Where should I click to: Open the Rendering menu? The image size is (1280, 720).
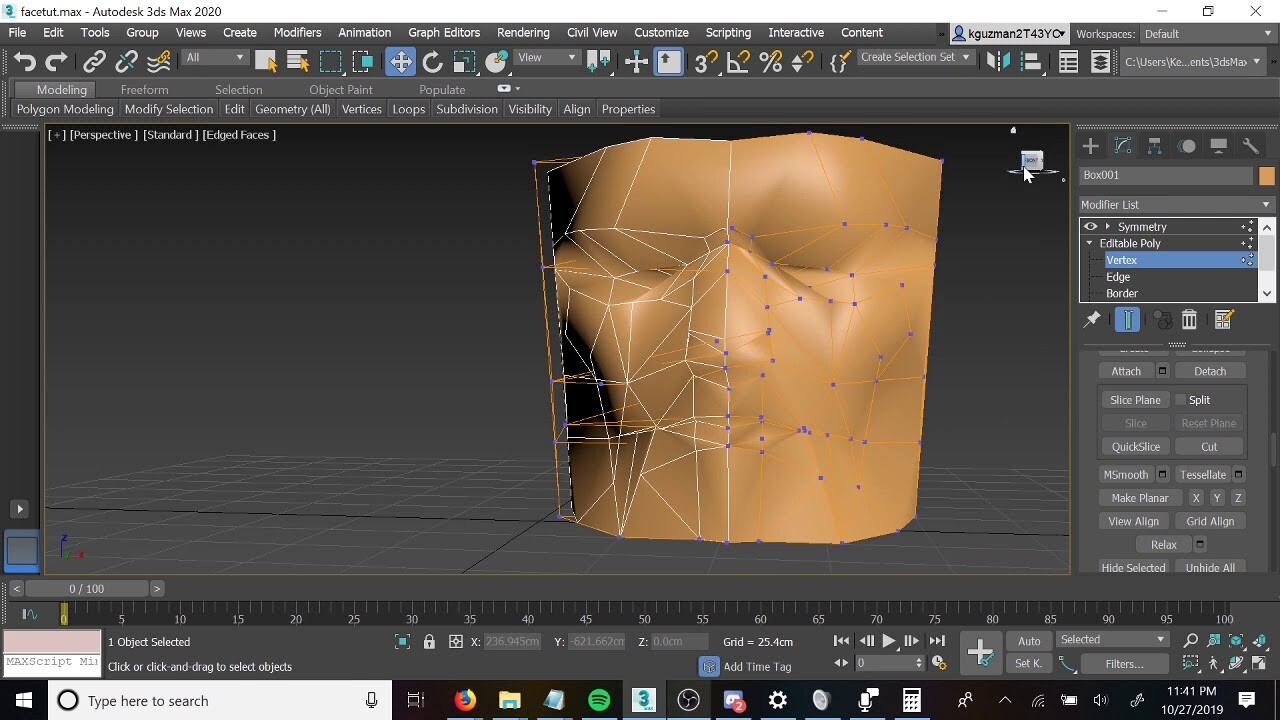click(x=523, y=33)
